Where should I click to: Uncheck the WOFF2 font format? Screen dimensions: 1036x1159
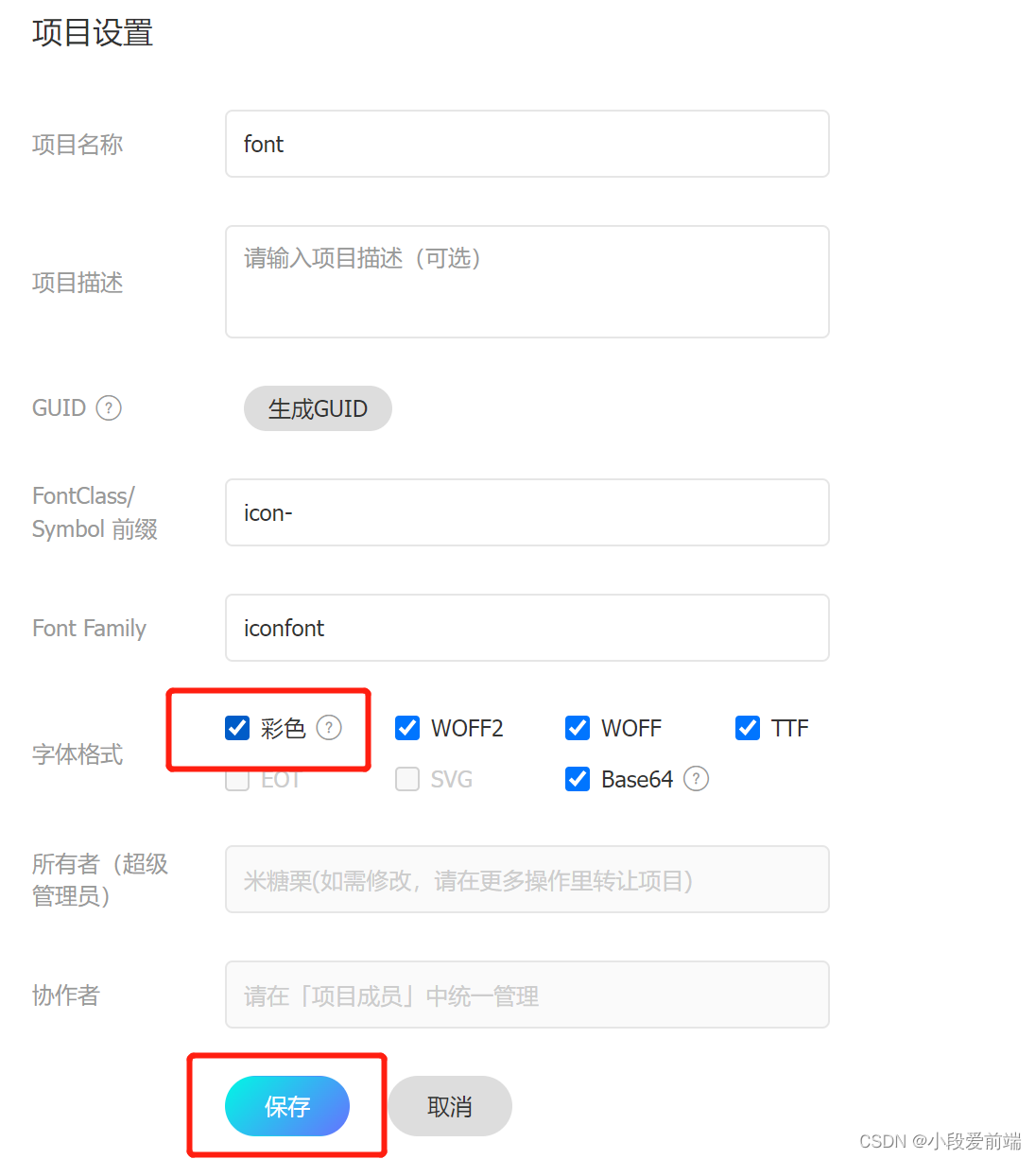(x=406, y=728)
